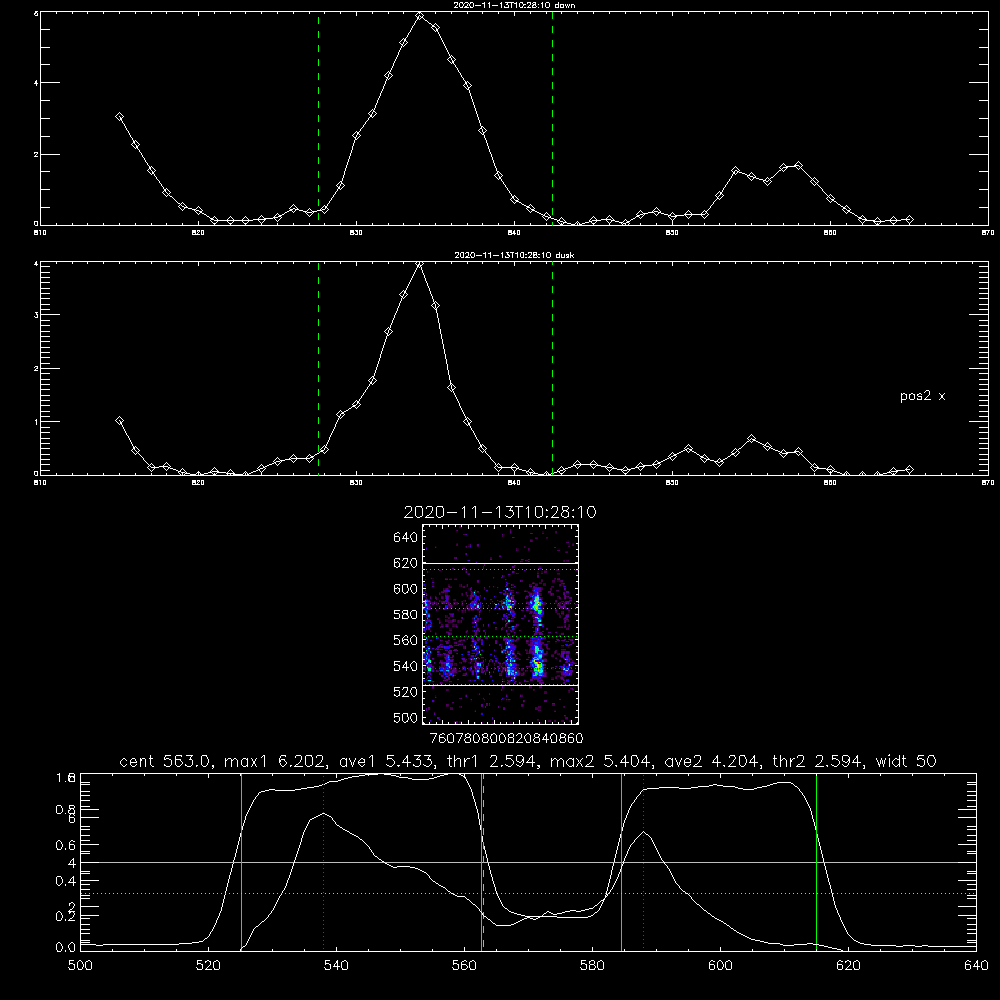Click the 'cent 563.0' value in stats line
1000x1000 pixels.
click(x=165, y=761)
